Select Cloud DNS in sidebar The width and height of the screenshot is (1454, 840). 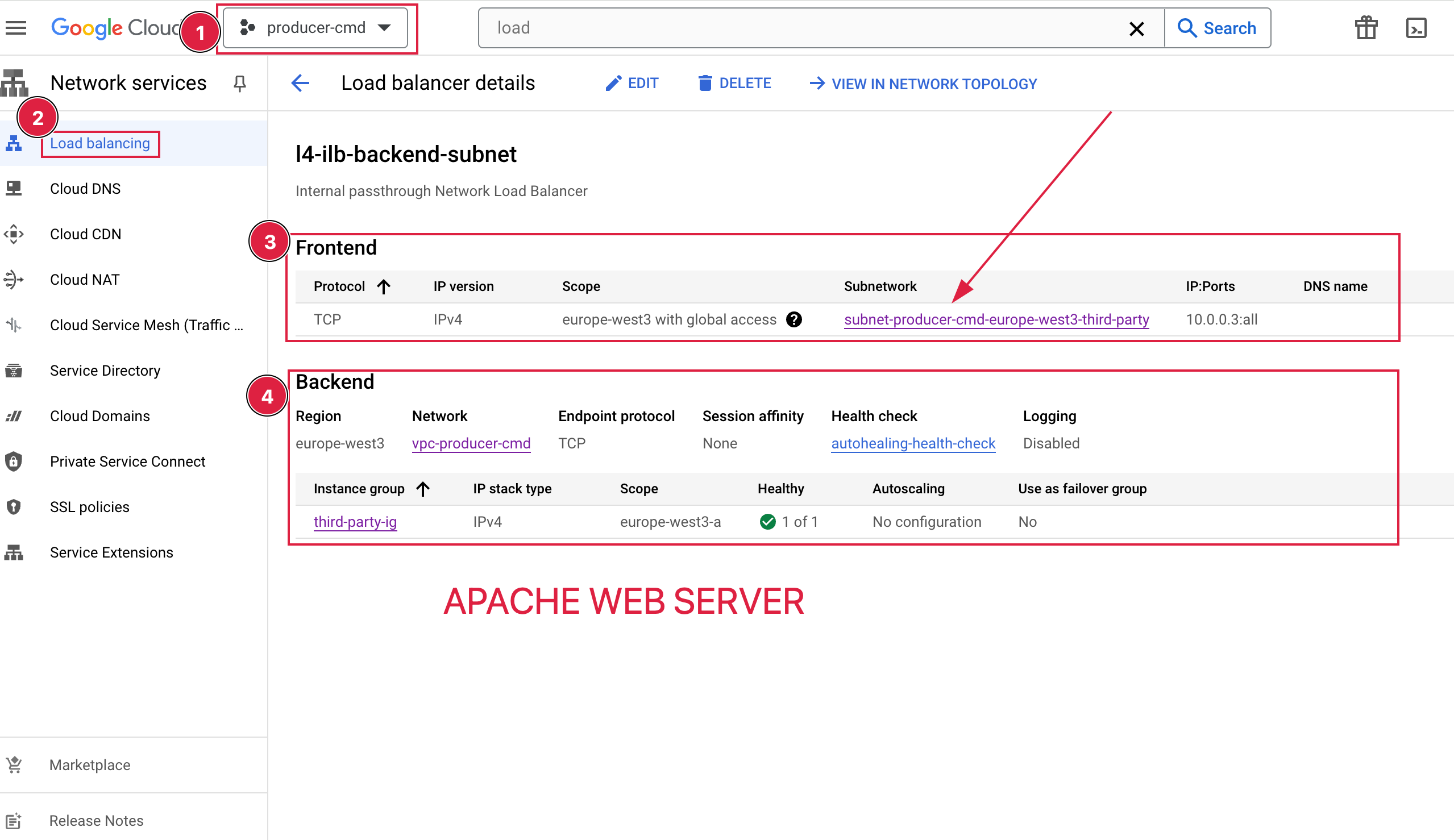[85, 189]
